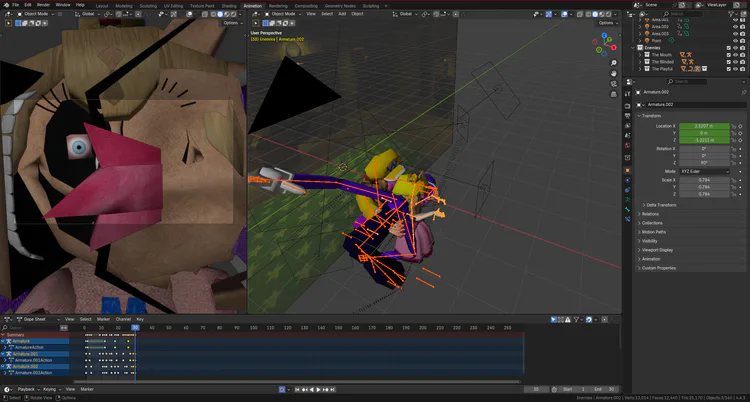Click the viewport navigation axis gizmo
Viewport: 750px width, 402px height.
606,43
